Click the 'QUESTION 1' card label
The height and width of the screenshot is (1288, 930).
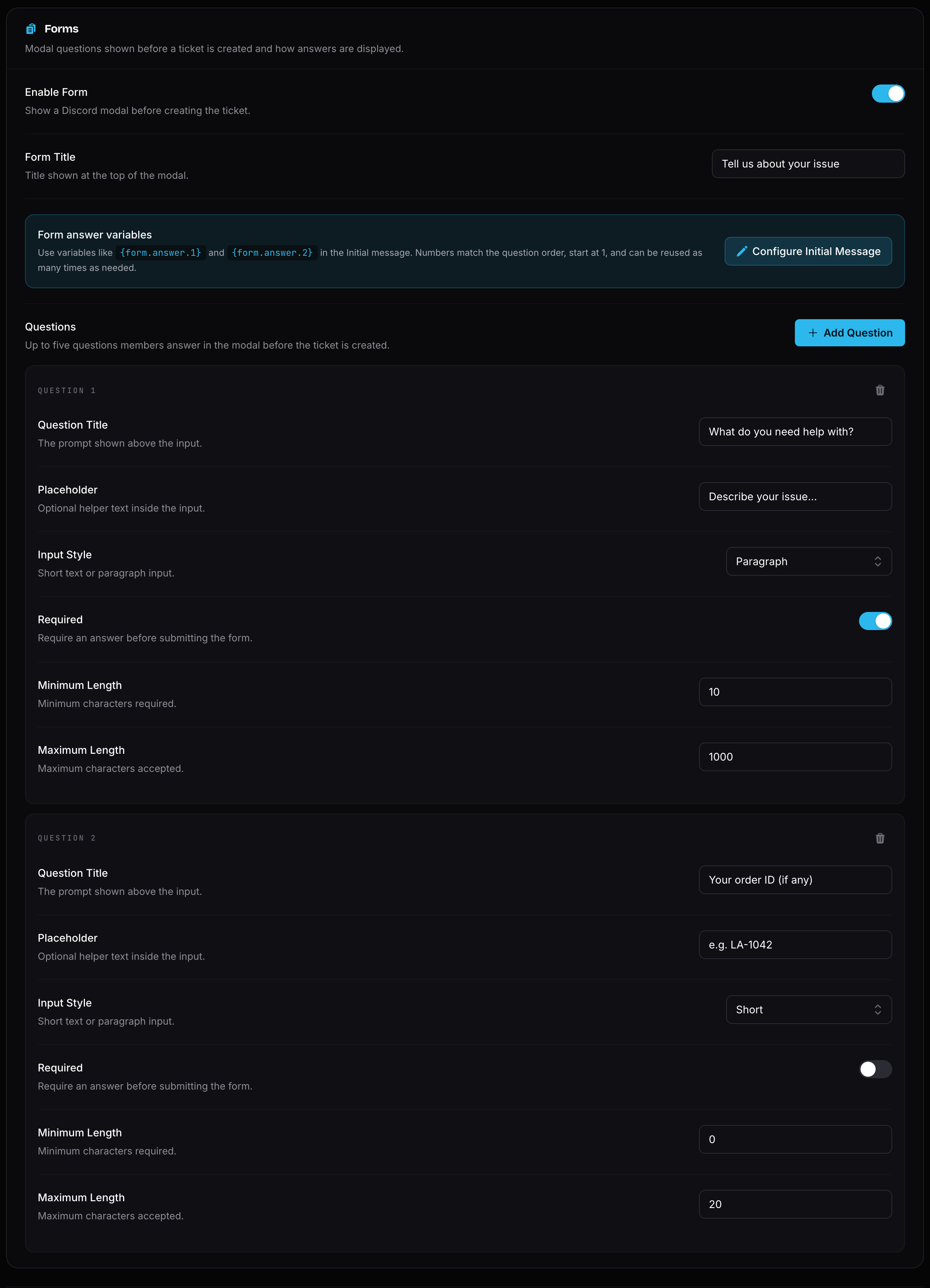pos(66,391)
